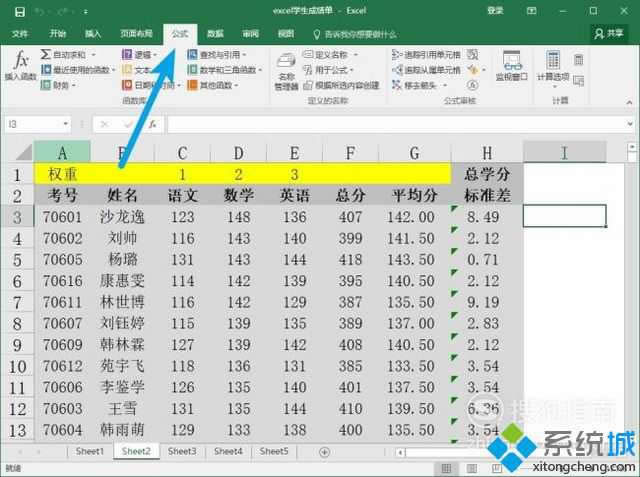Click the add new sheet plus button
This screenshot has width=640, height=477.
coord(324,452)
